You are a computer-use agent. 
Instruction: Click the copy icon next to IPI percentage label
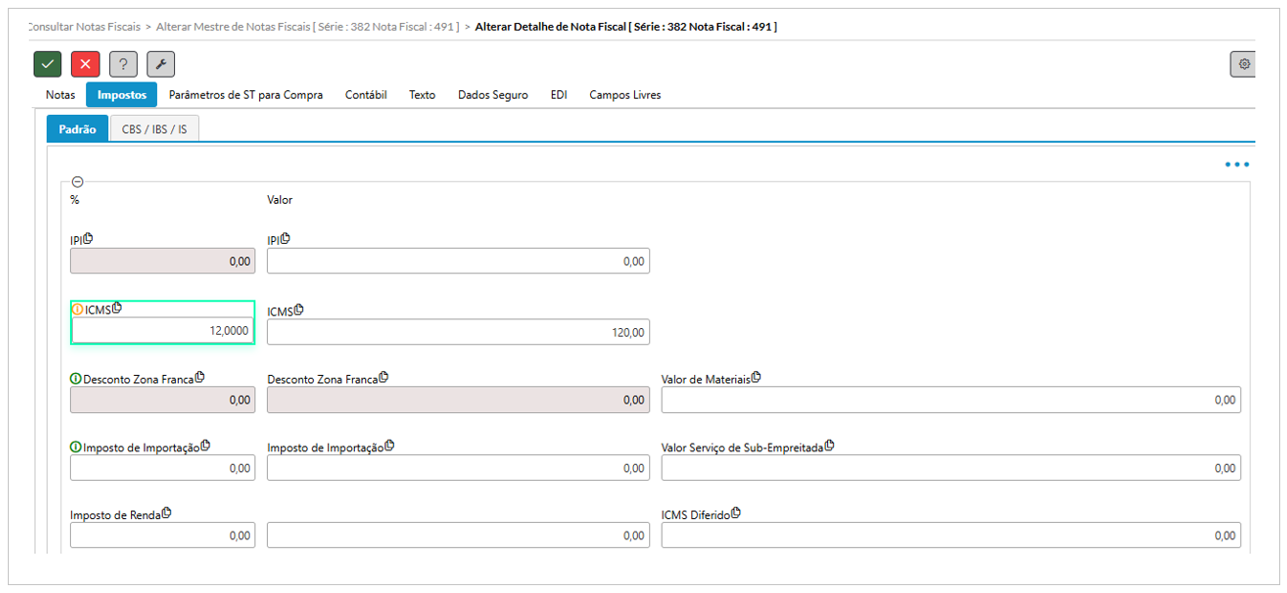click(88, 238)
